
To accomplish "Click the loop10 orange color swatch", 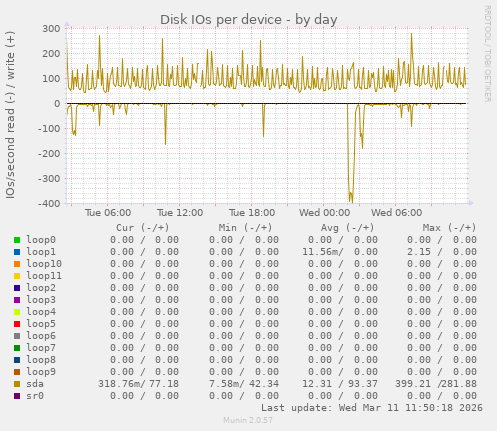I will coord(17,264).
